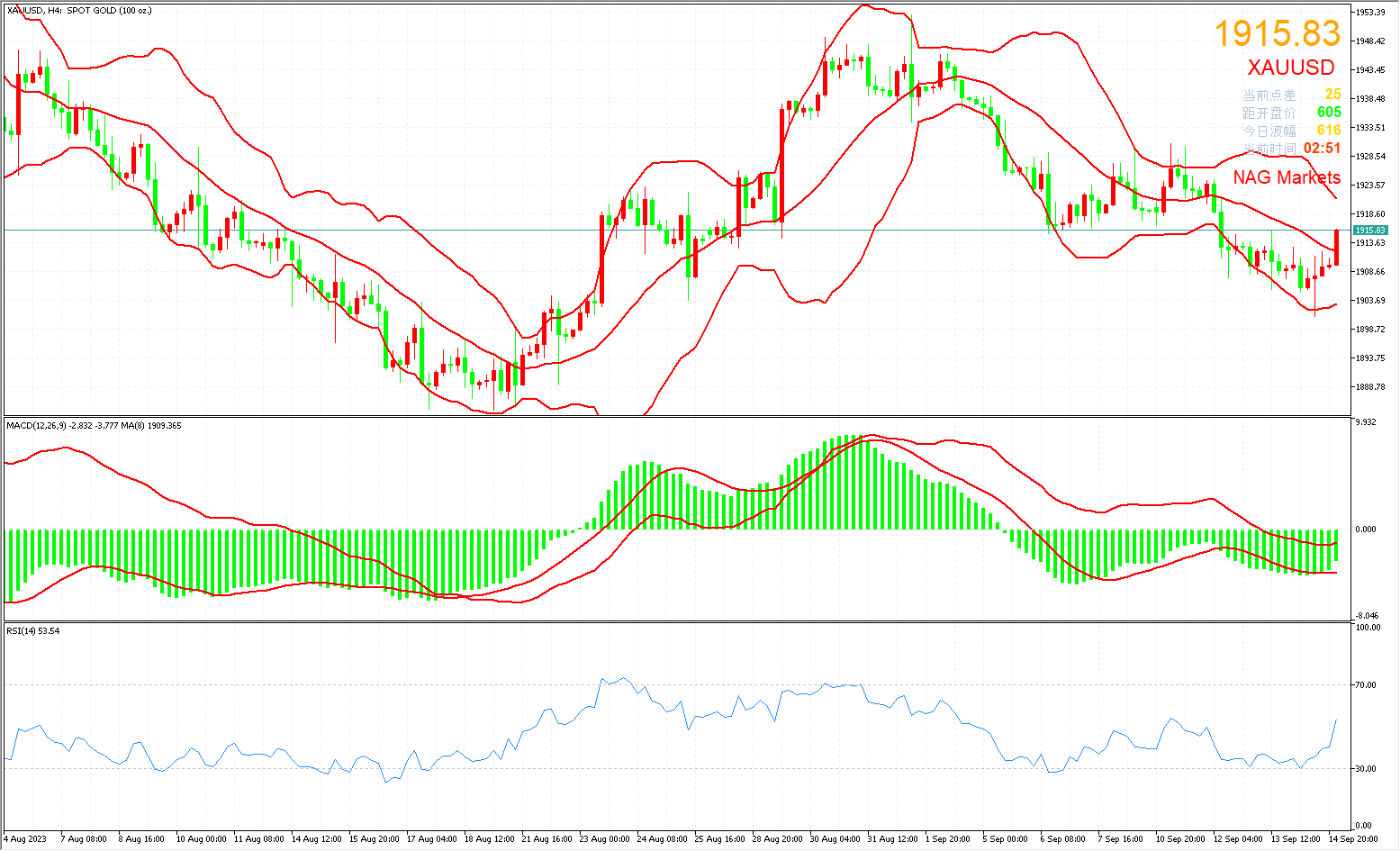Click the green value 605
Screen dimensions: 1400x851
(x=1329, y=113)
